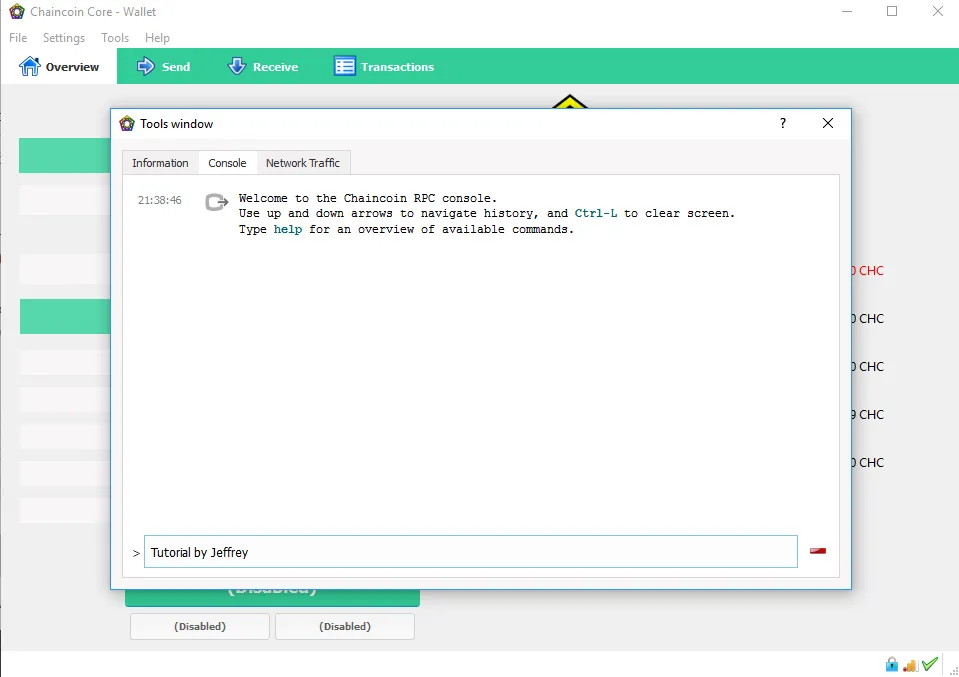Switch to the Information tab

point(160,163)
